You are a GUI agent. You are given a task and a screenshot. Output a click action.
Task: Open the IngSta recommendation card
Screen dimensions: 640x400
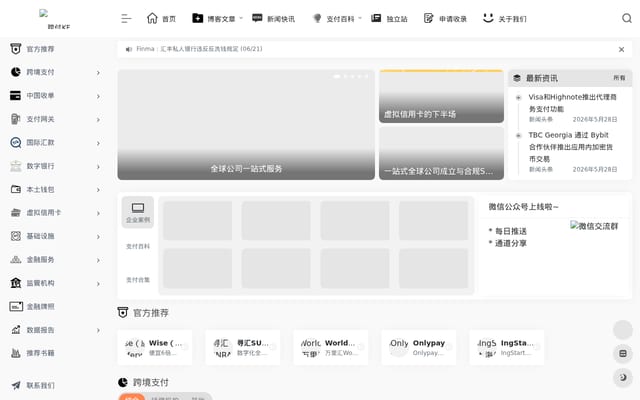click(507, 347)
